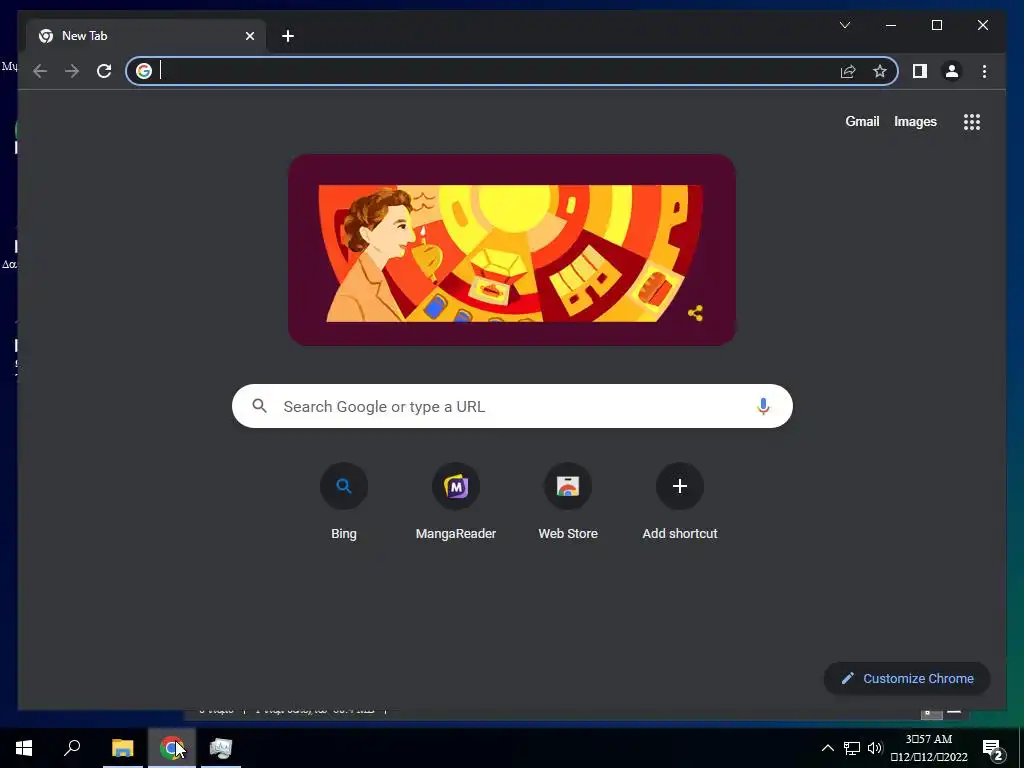Open a new tab with plus button
1024x768 pixels.
tap(288, 36)
